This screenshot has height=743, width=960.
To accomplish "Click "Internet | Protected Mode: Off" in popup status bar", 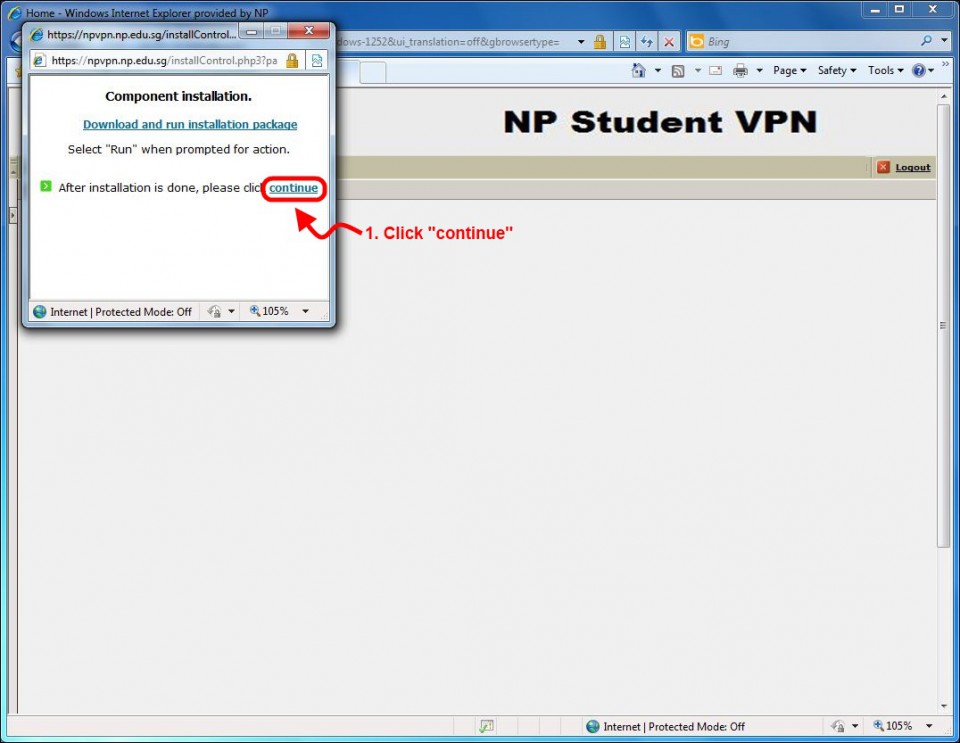I will coord(121,312).
